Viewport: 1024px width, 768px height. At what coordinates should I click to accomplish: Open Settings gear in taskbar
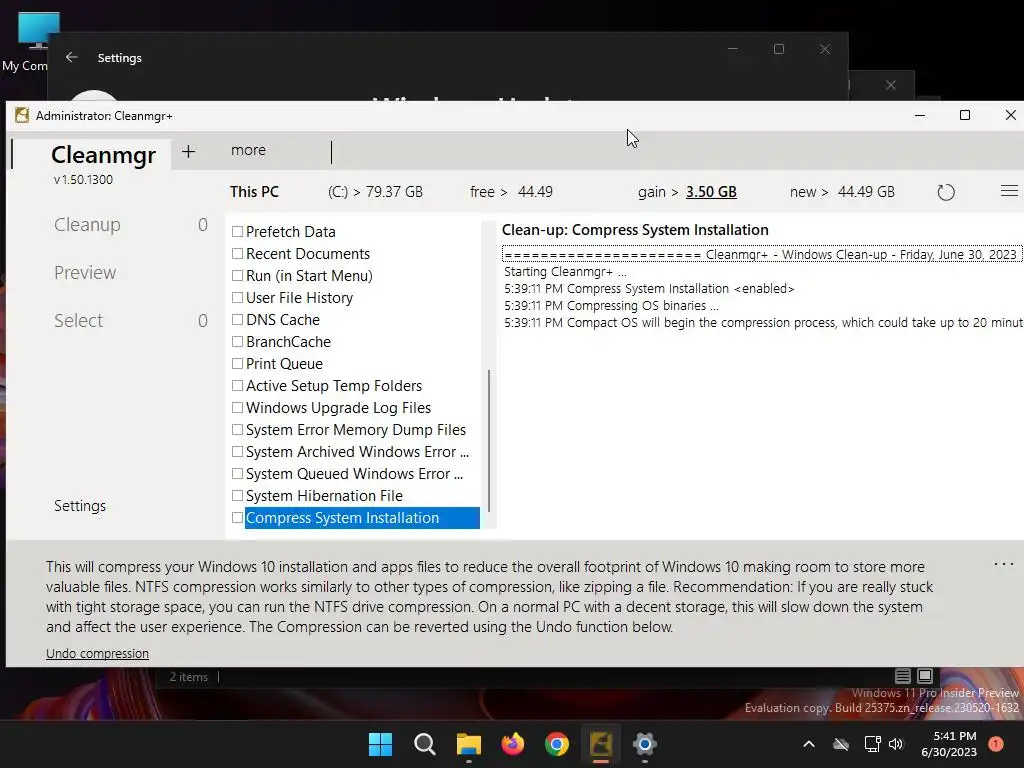[645, 744]
